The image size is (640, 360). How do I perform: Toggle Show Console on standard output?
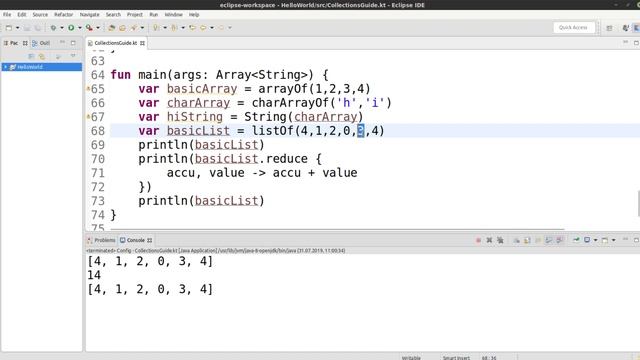(x=549, y=240)
